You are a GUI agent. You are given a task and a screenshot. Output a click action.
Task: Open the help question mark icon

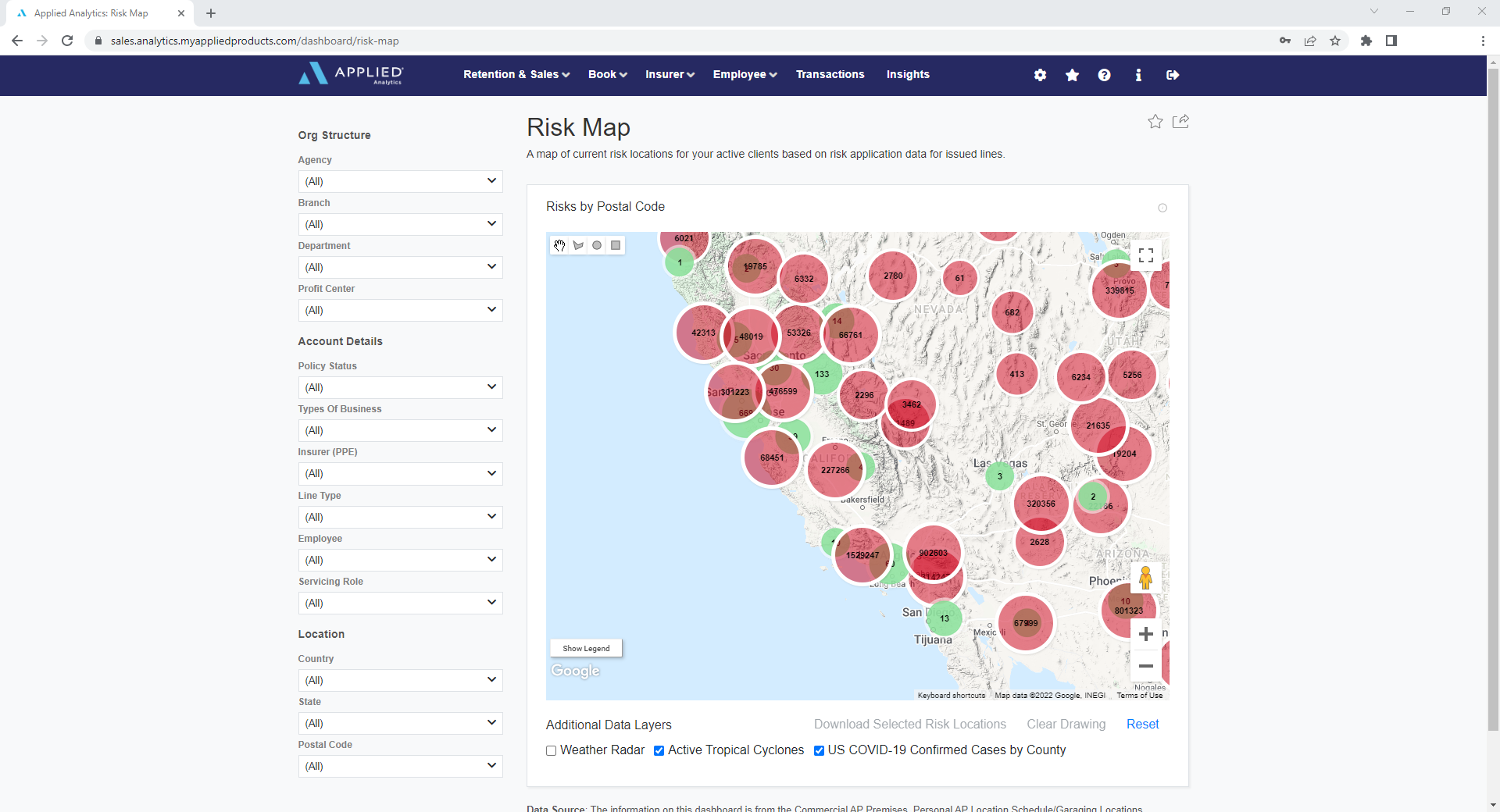tap(1104, 75)
